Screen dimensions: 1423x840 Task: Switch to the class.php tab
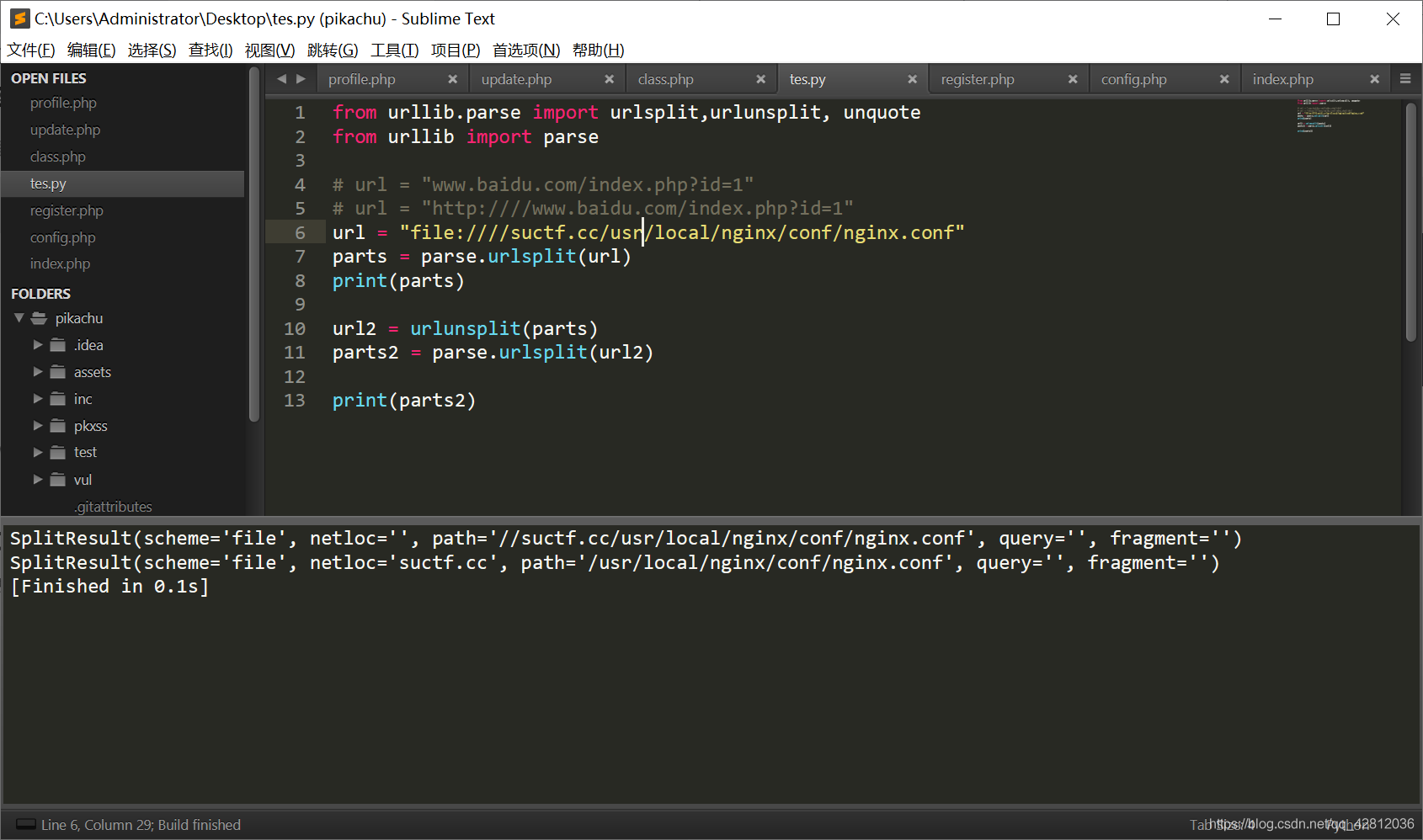[x=666, y=79]
